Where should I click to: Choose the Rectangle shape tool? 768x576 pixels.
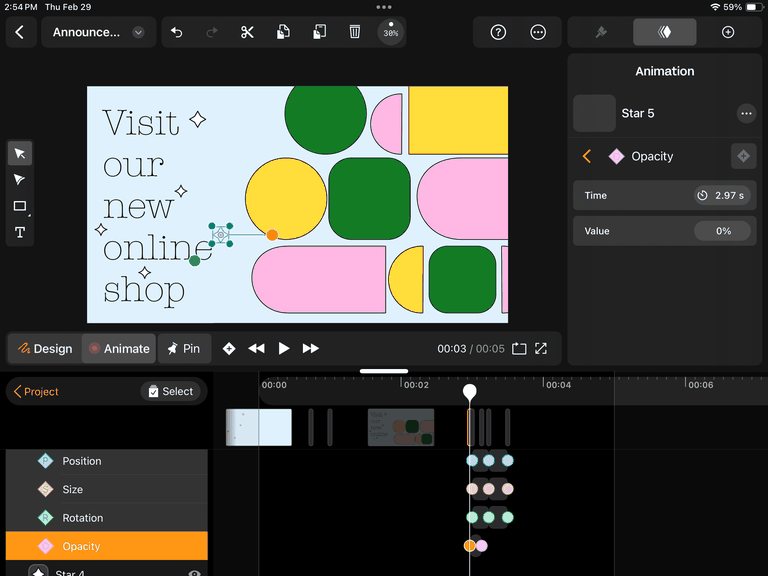tap(19, 206)
